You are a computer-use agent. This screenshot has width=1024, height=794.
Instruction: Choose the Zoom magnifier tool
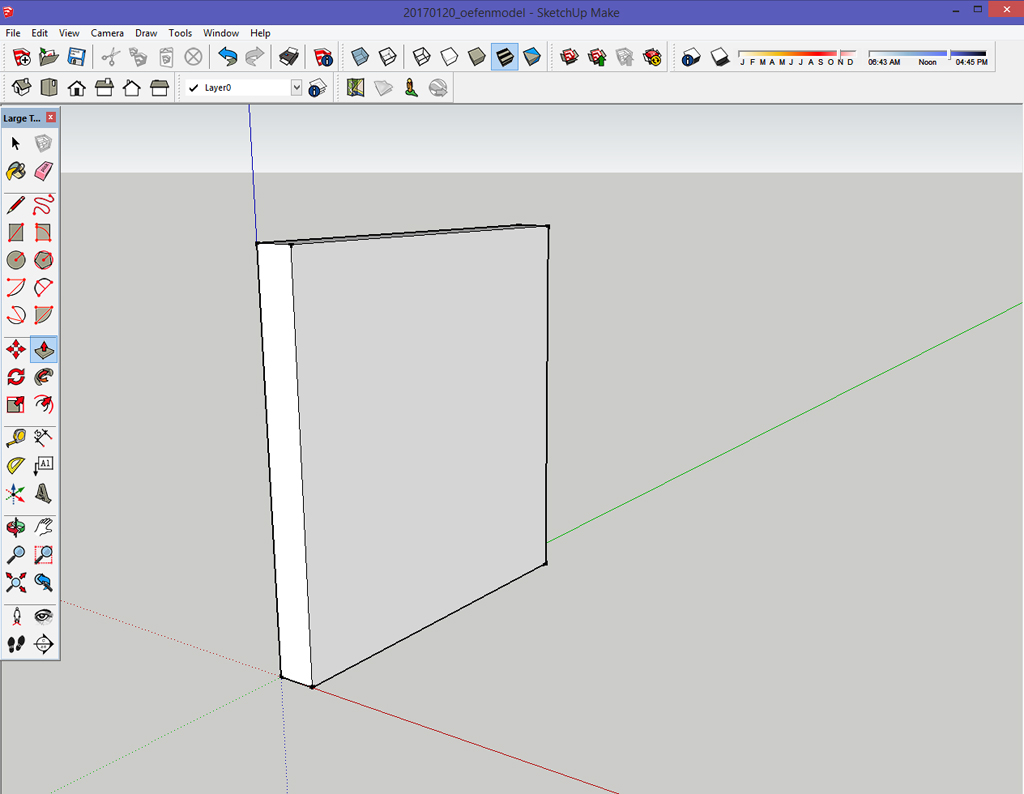pos(16,554)
